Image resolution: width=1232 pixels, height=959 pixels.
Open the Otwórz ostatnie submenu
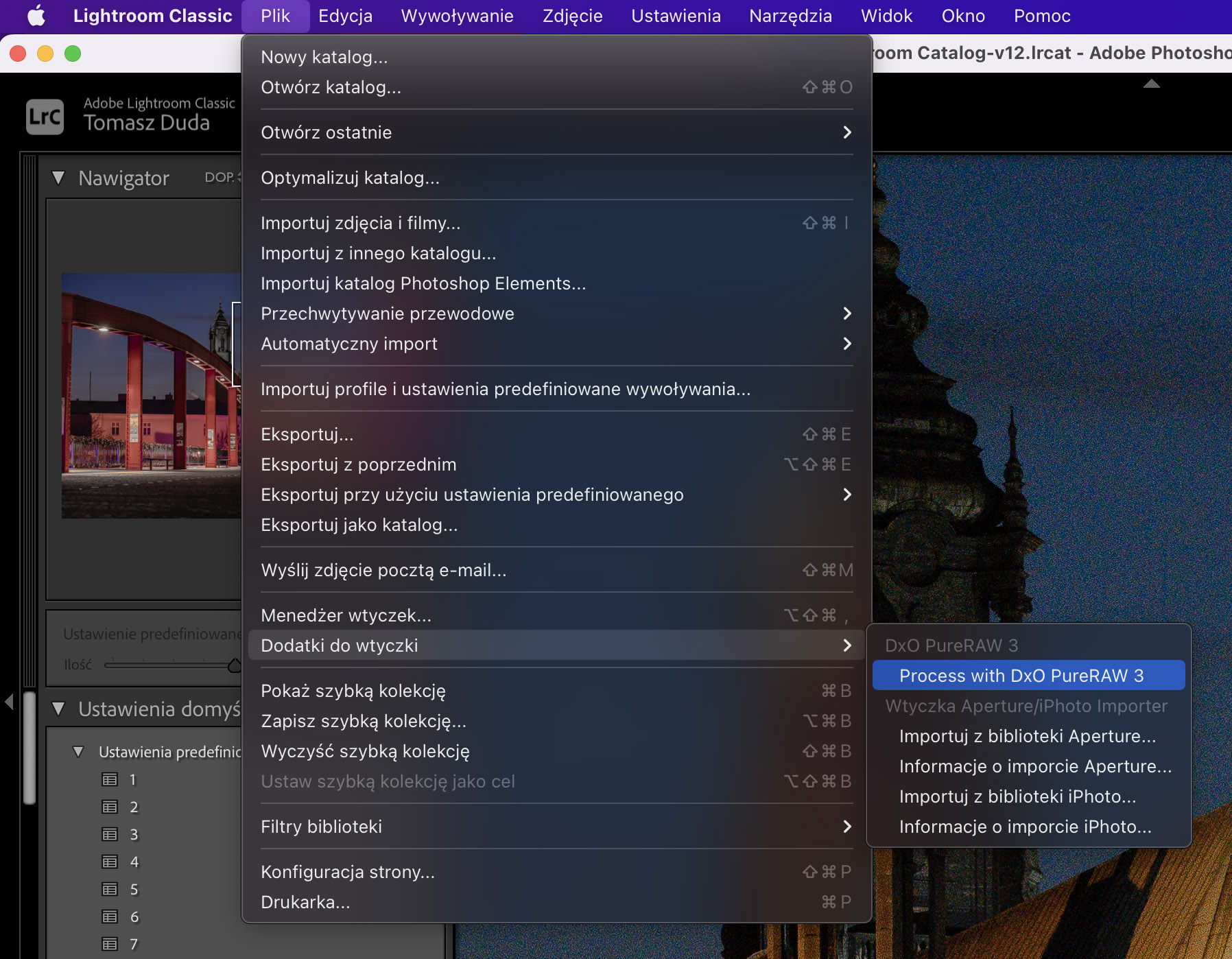click(556, 132)
